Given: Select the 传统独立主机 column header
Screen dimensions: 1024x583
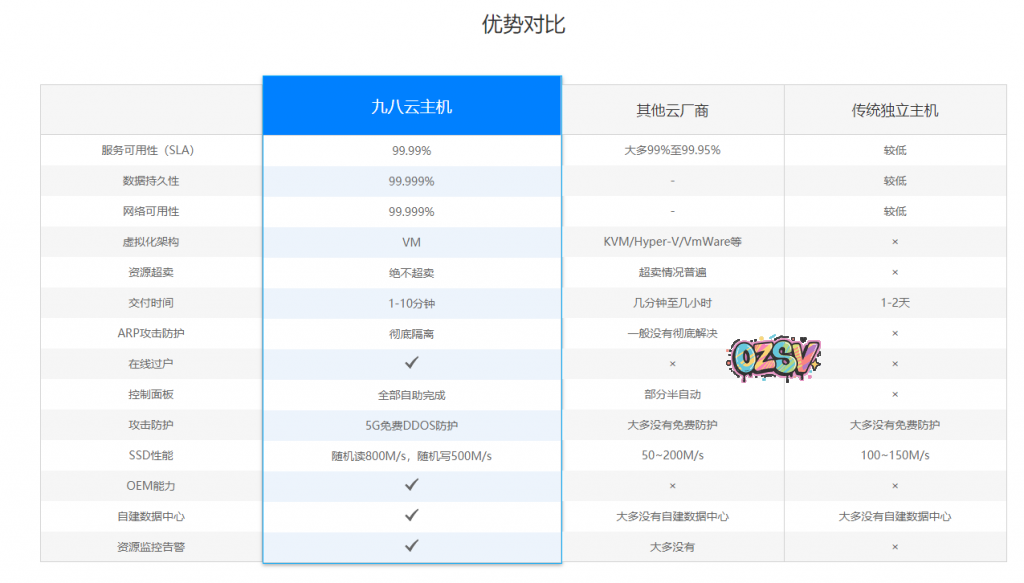Looking at the screenshot, I should click(x=895, y=110).
